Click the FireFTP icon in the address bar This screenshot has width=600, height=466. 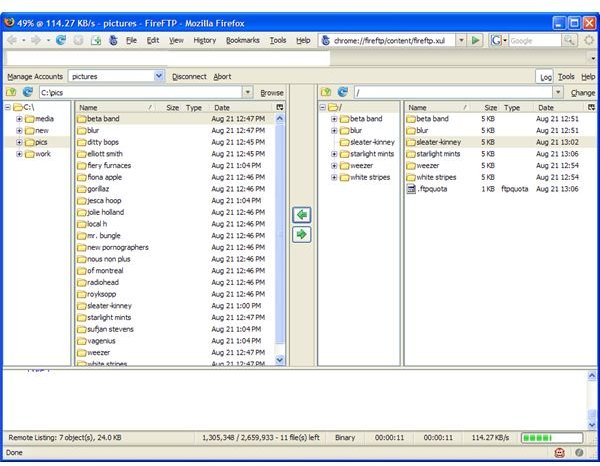pos(326,40)
